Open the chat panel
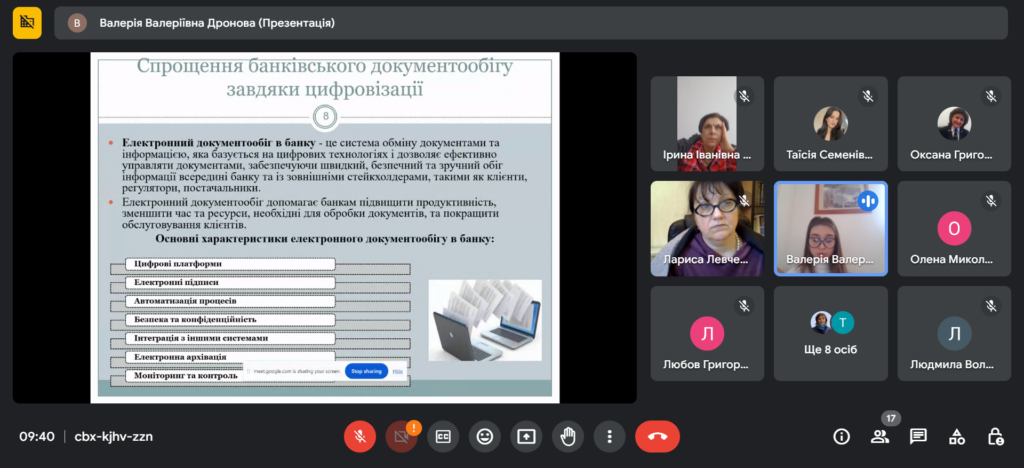This screenshot has height=468, width=1024. pyautogui.click(x=918, y=436)
